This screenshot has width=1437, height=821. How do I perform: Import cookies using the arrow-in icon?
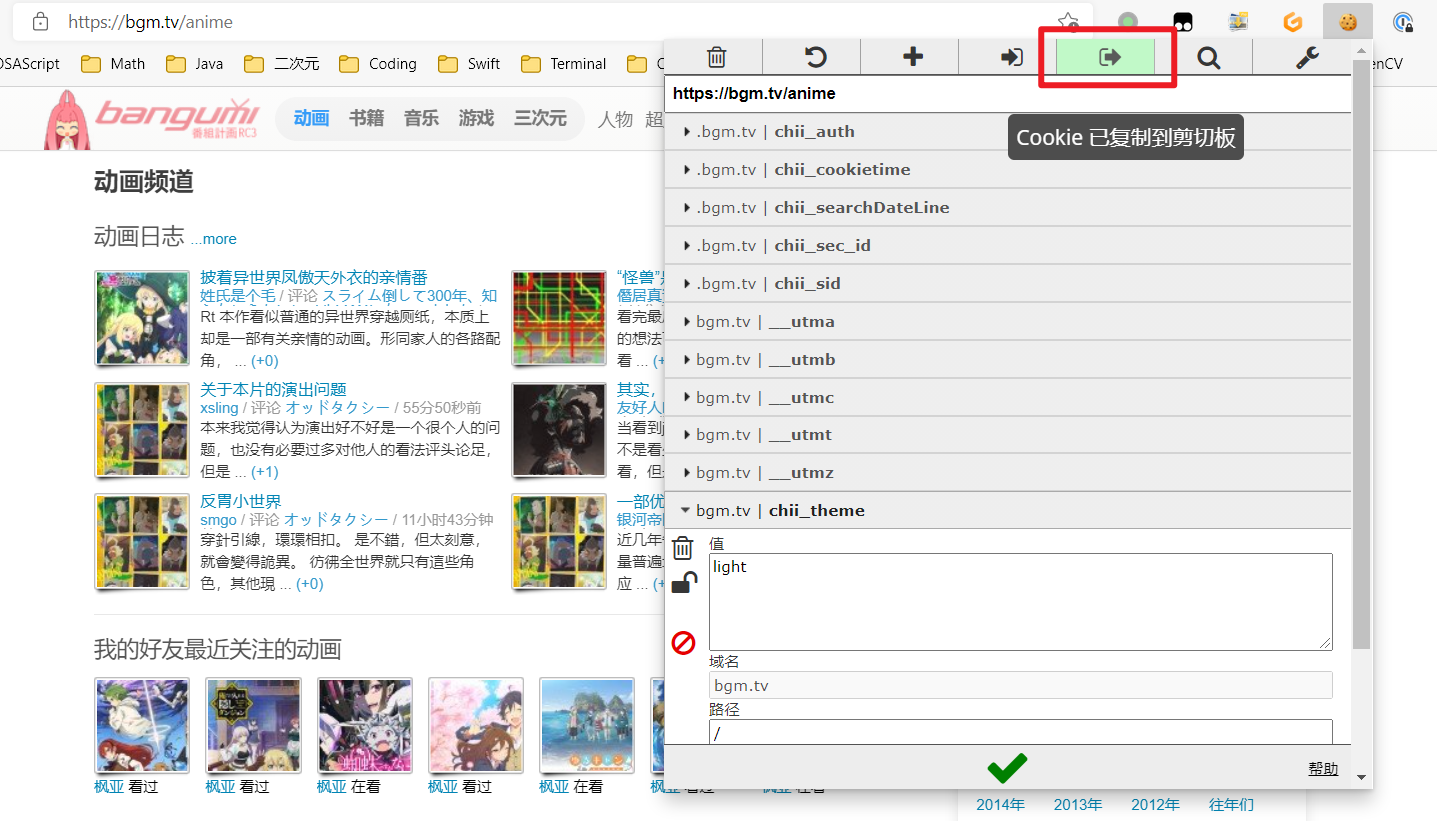[1010, 57]
